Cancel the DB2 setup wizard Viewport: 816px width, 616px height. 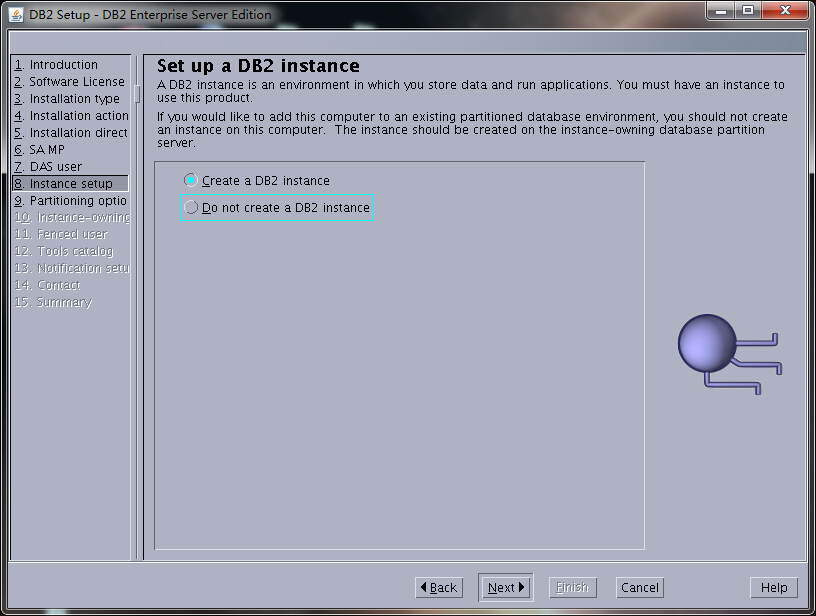pos(640,587)
